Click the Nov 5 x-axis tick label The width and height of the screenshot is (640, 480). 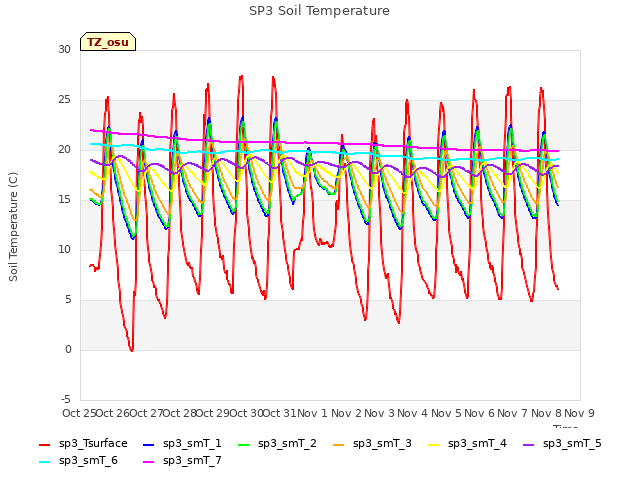pyautogui.click(x=446, y=413)
